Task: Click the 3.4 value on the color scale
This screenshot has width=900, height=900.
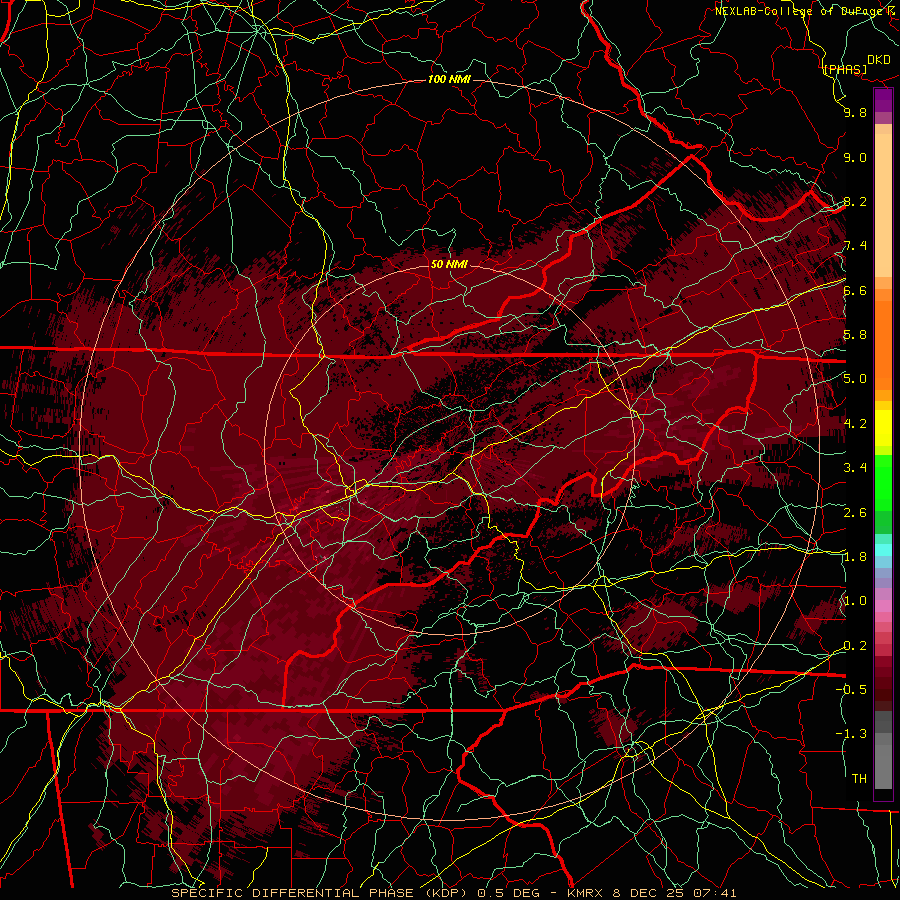Action: point(855,468)
